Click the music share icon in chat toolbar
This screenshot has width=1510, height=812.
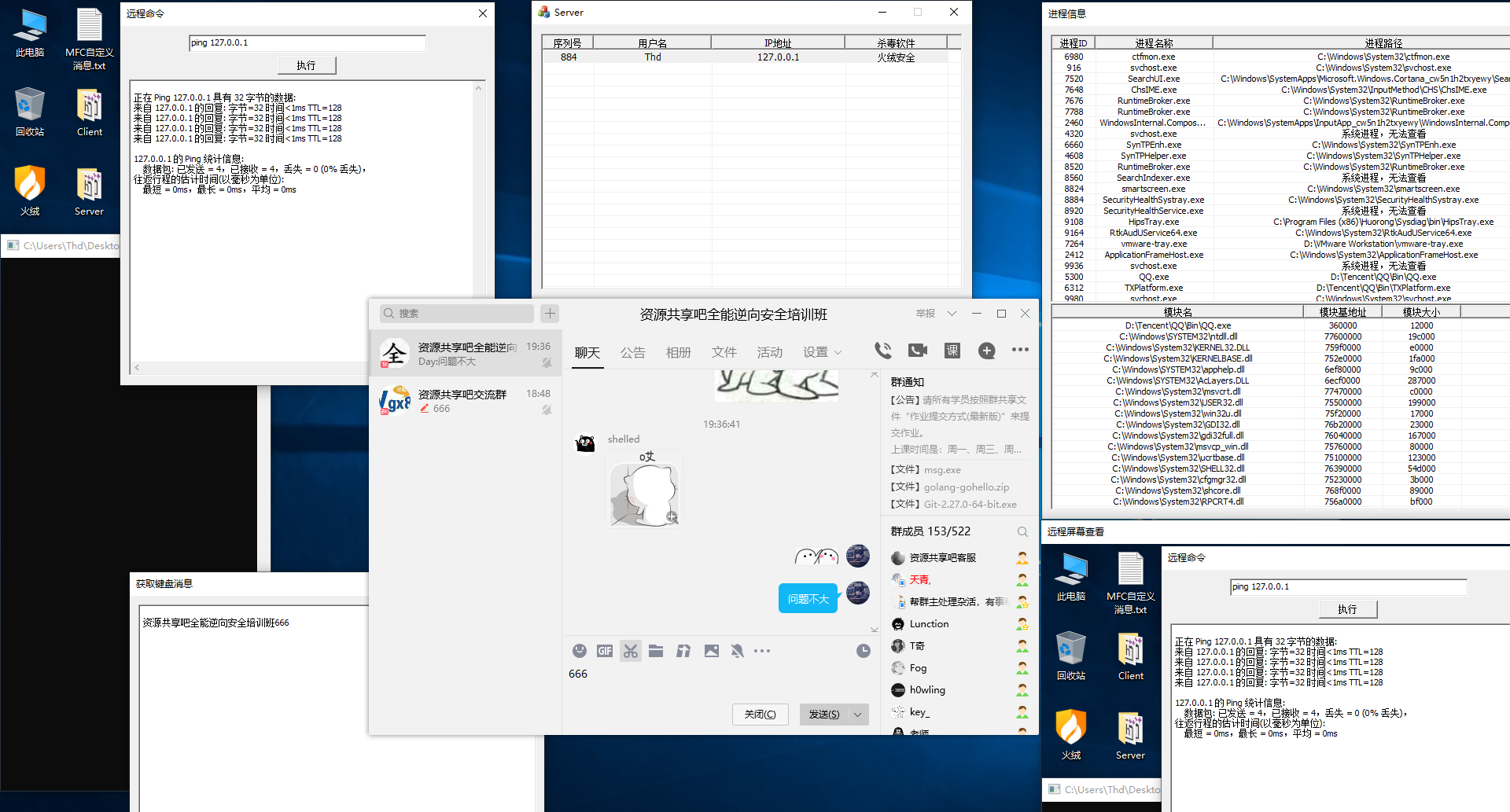point(683,651)
